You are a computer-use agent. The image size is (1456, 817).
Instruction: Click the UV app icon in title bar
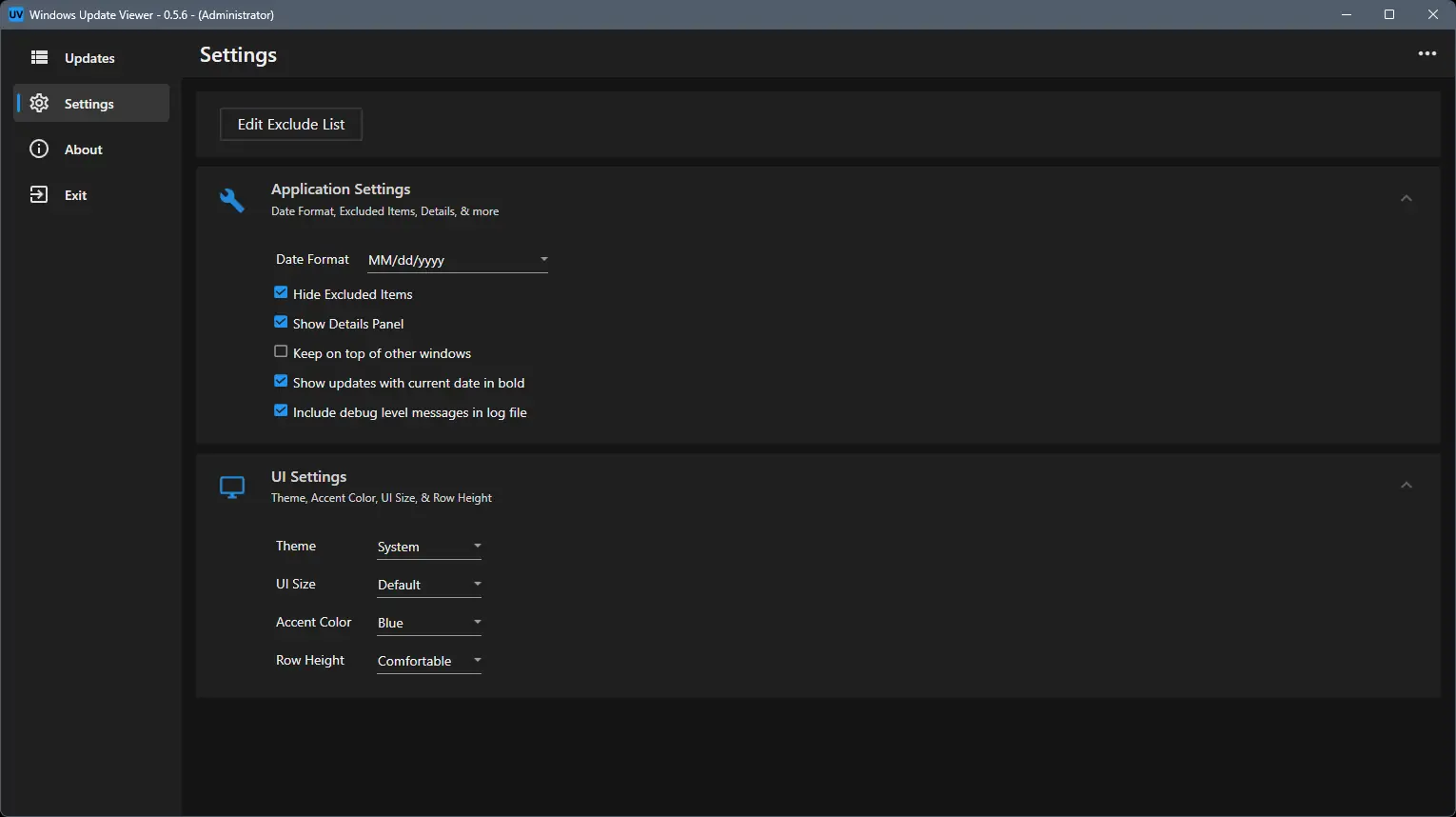pyautogui.click(x=15, y=14)
